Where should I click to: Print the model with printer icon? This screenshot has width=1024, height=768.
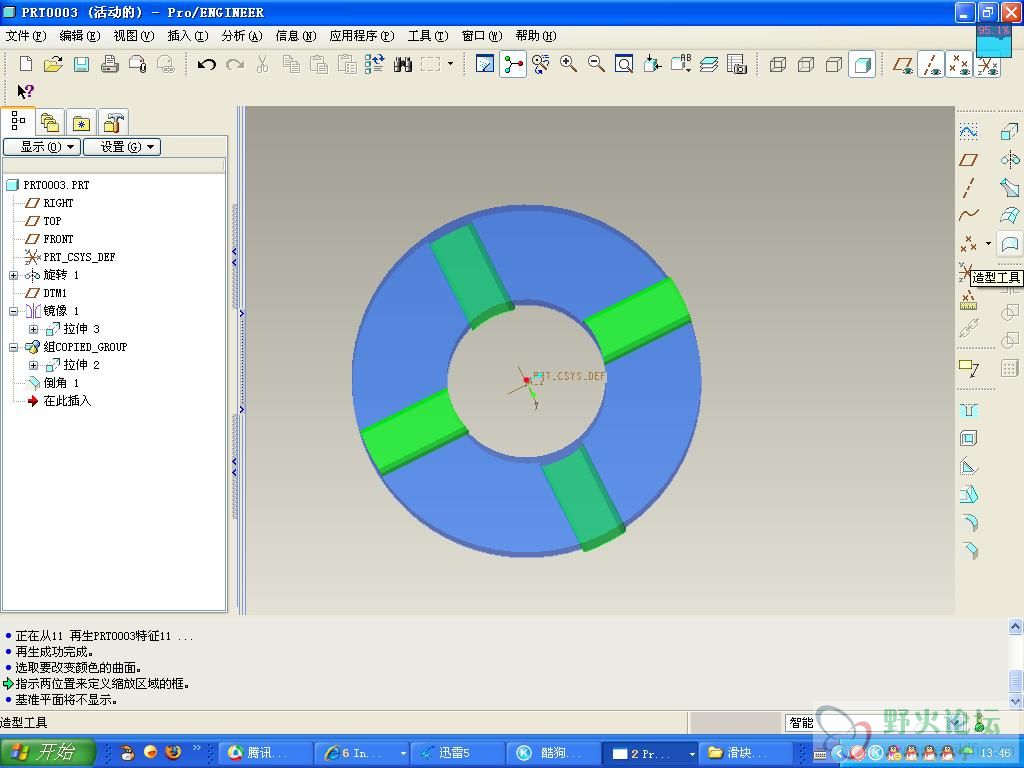[x=109, y=64]
